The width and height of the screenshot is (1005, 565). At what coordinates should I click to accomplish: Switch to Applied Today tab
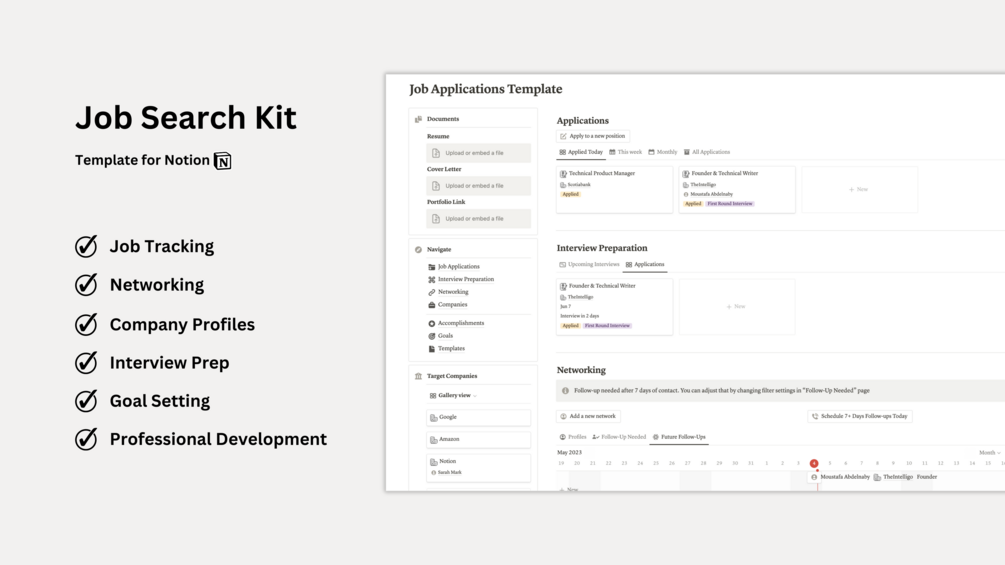[x=581, y=152]
